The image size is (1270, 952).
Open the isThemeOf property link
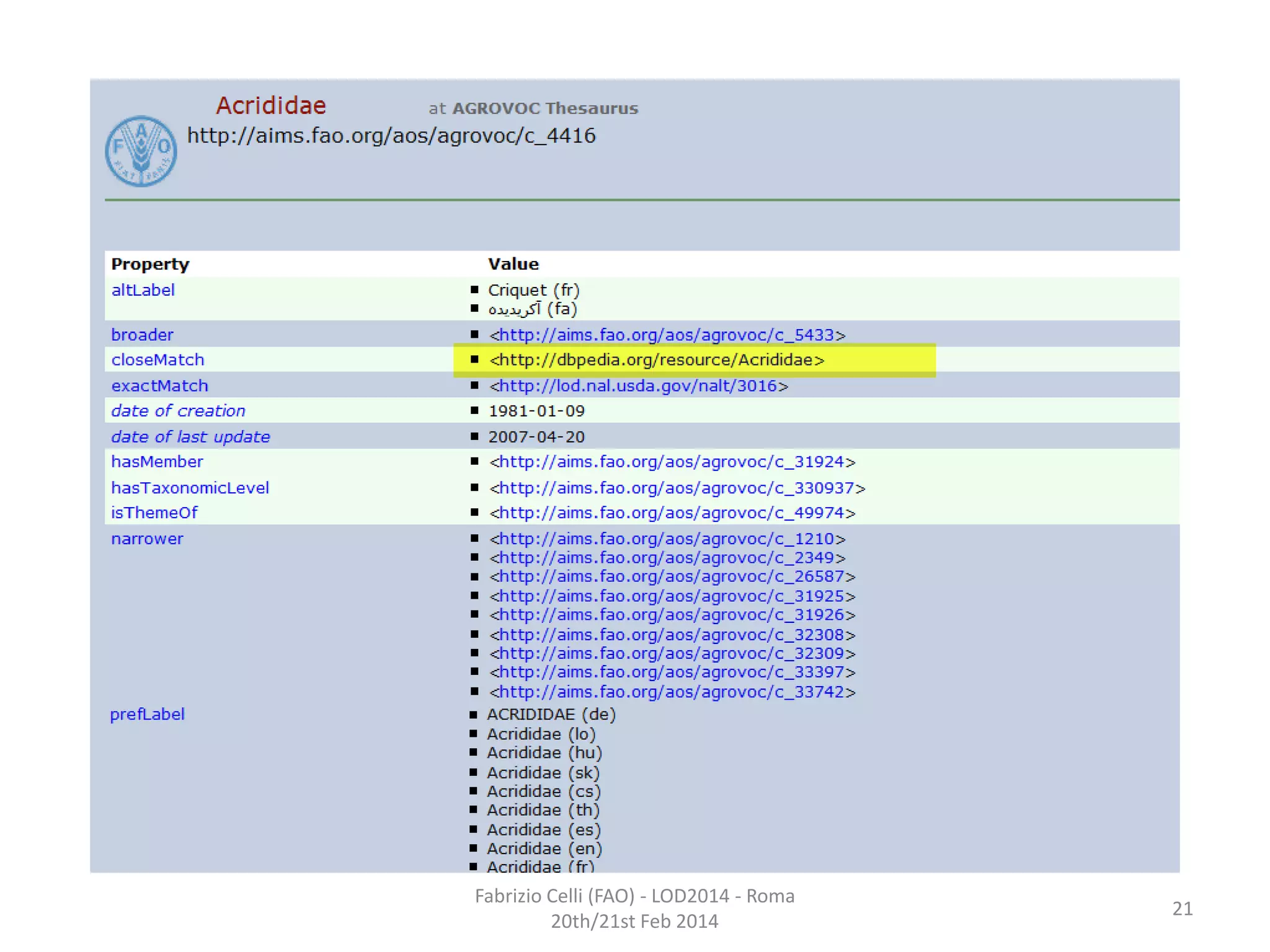click(154, 513)
